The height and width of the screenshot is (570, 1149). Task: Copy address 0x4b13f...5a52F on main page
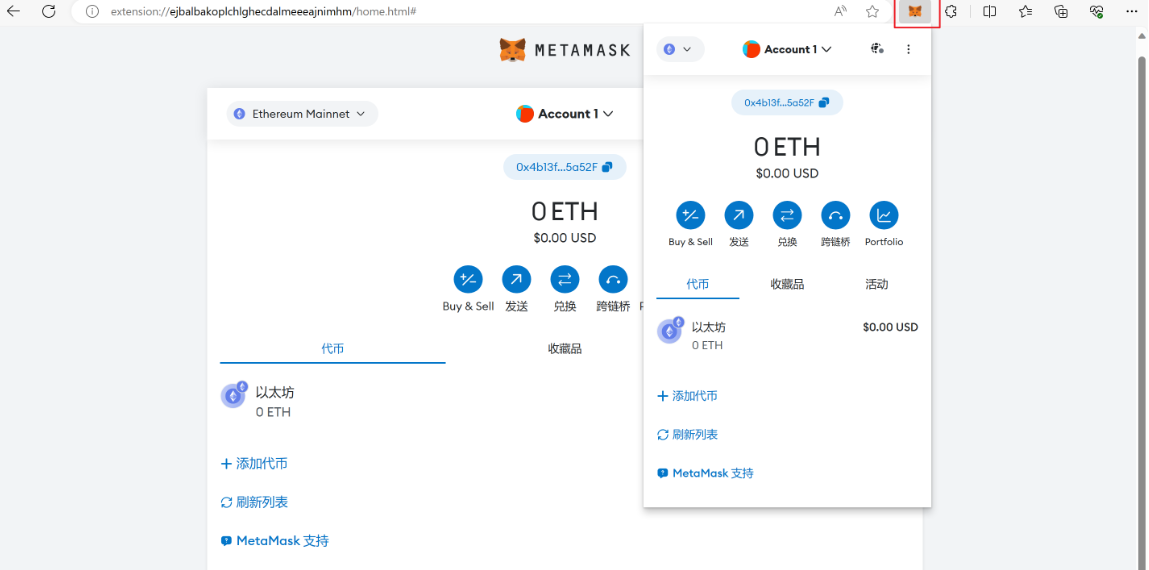click(564, 167)
